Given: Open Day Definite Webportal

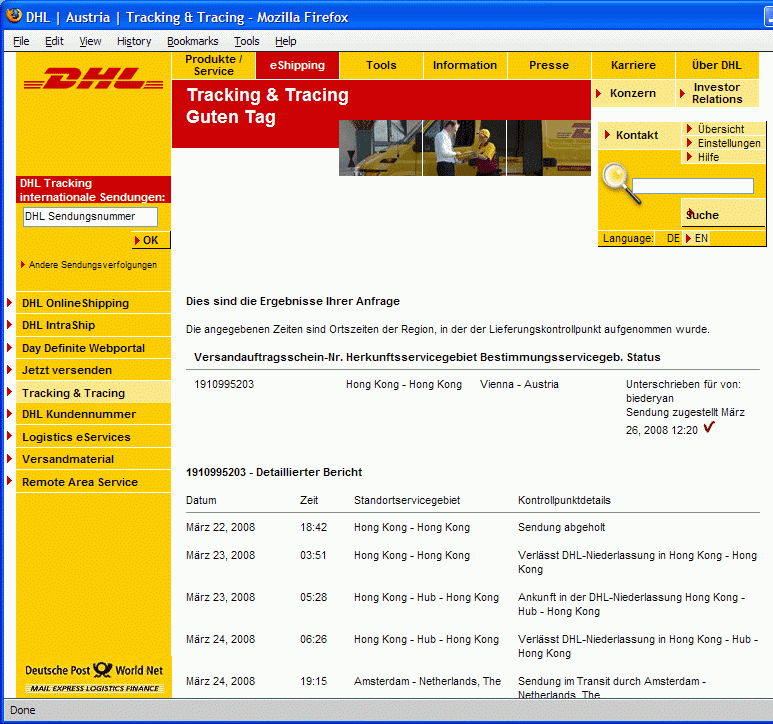Looking at the screenshot, I should coord(93,348).
